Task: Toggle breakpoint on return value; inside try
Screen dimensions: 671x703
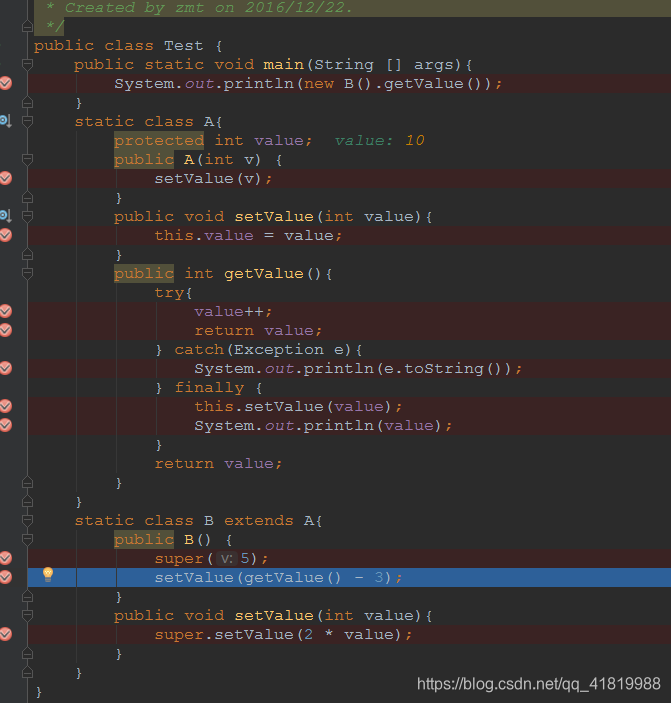Action: 5,330
